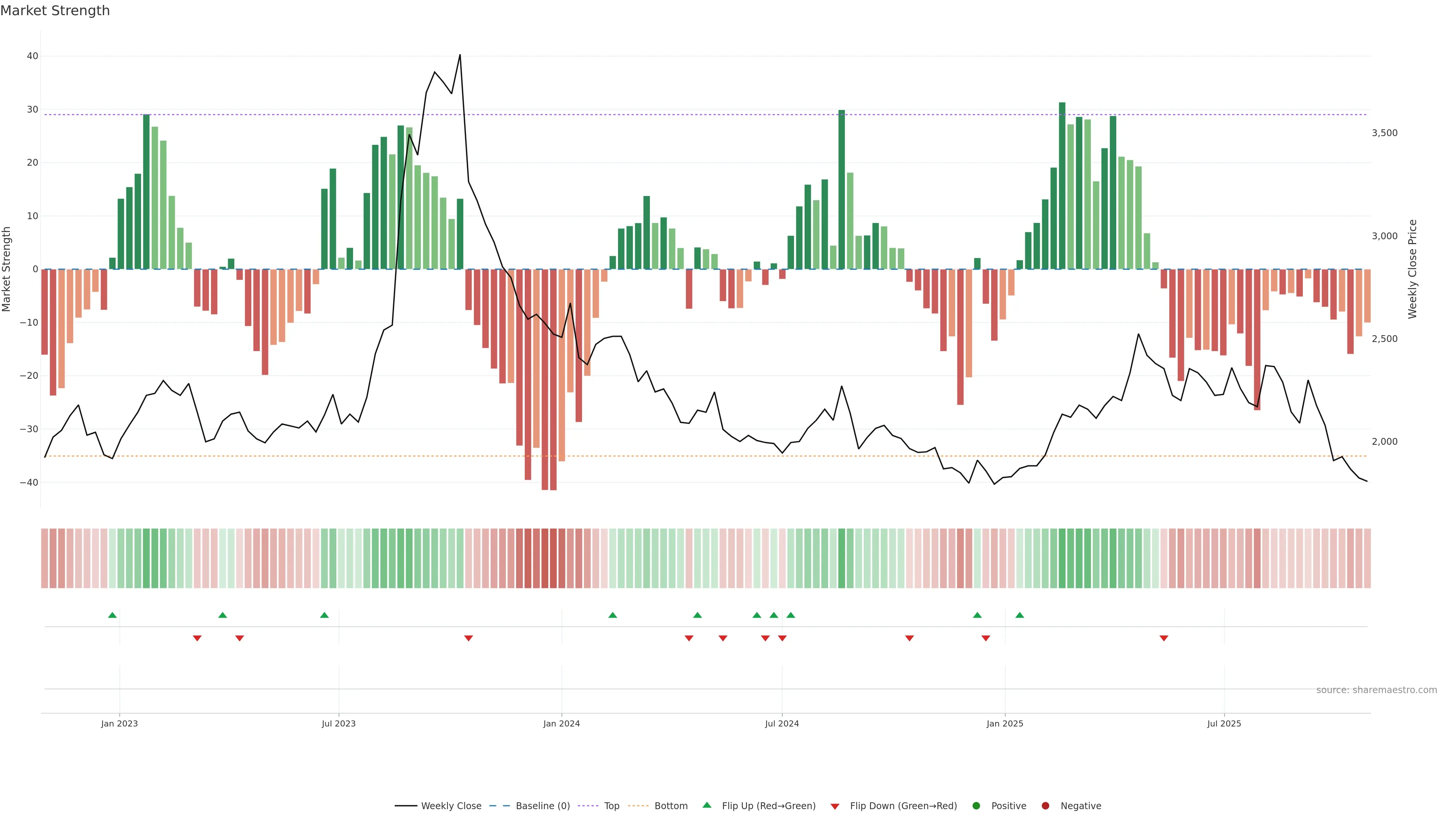Click the Jan 2024 x-axis label
This screenshot has height=819, width=1456.
point(561,723)
